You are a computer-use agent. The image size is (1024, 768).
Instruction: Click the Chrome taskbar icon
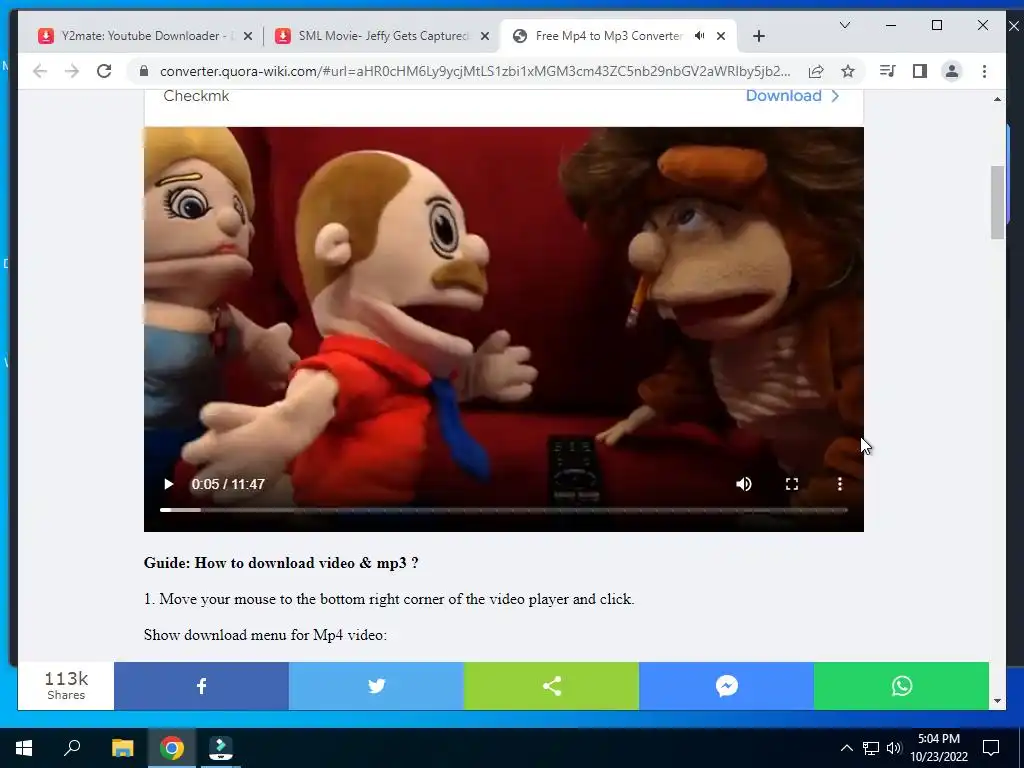click(x=172, y=748)
